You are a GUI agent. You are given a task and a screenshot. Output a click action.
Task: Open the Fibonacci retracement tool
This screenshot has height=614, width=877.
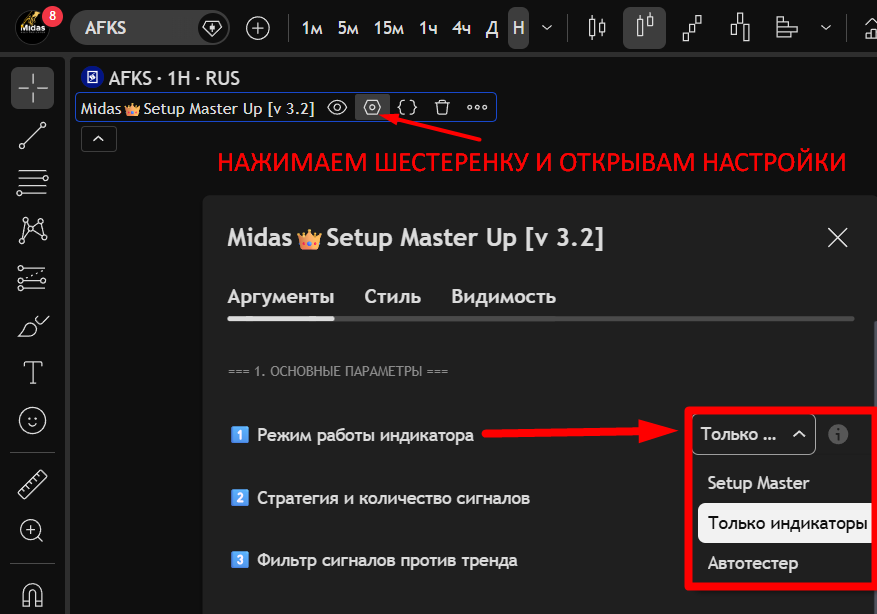33,182
